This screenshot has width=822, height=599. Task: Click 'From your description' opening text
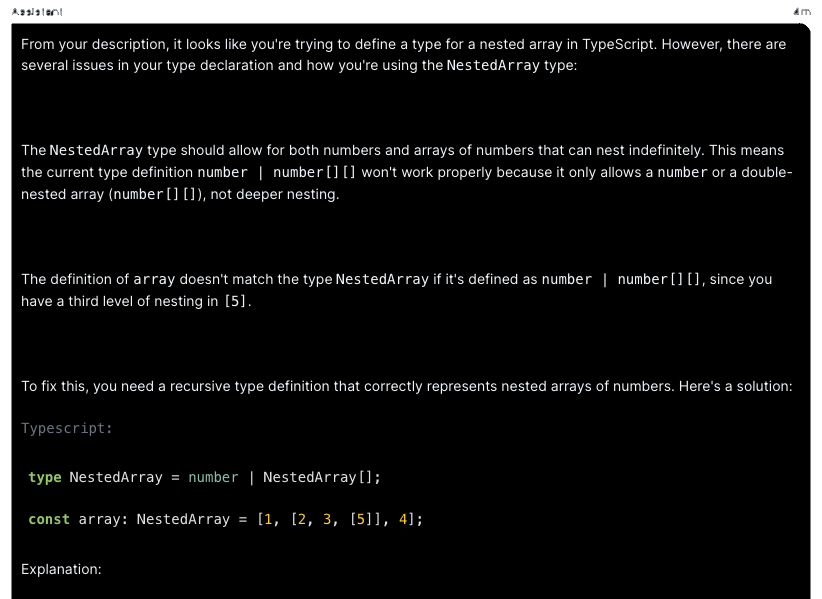[x=92, y=44]
